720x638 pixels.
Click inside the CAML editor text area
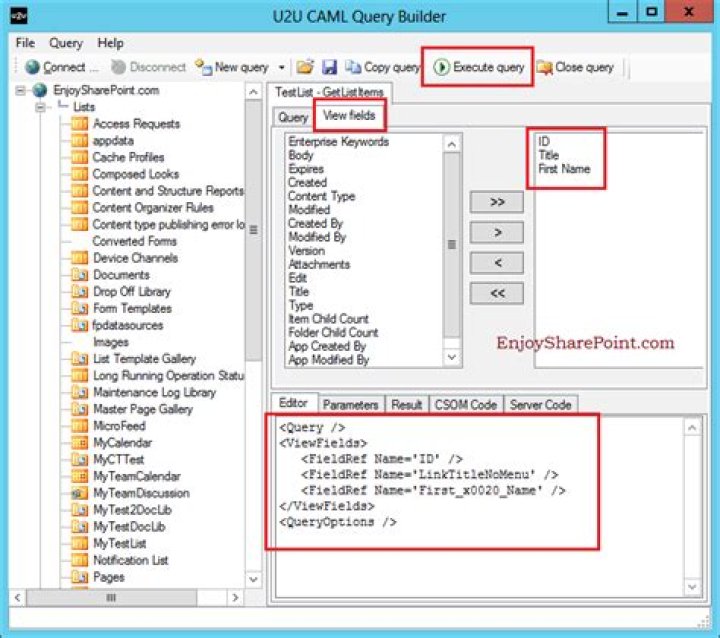coord(479,505)
